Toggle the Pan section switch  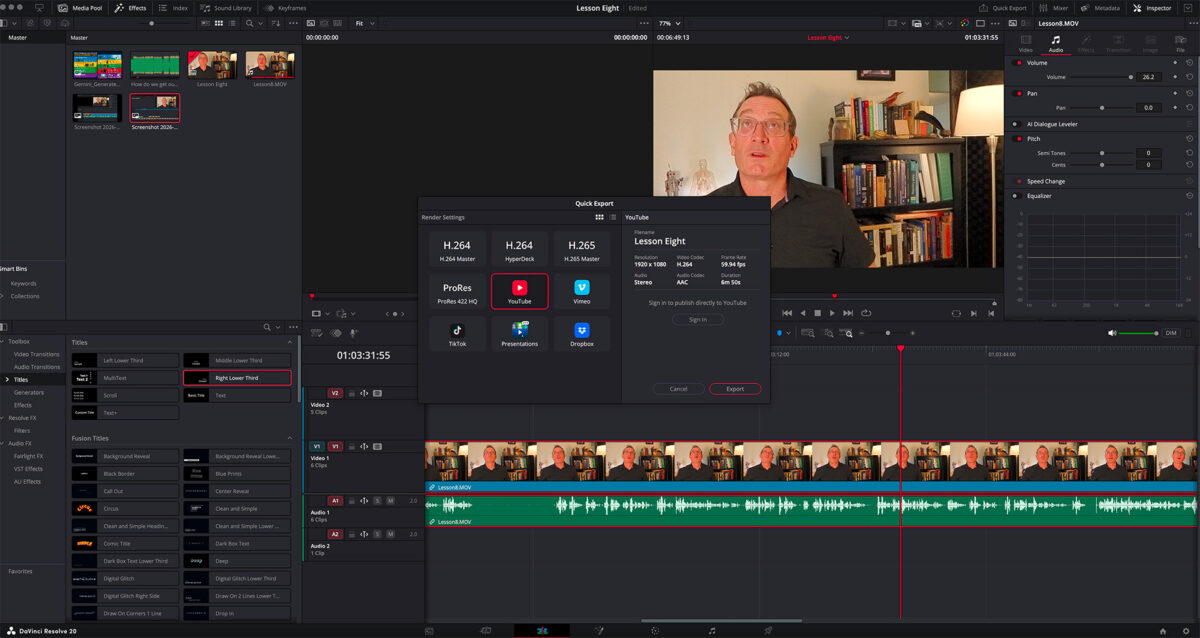pos(1018,93)
